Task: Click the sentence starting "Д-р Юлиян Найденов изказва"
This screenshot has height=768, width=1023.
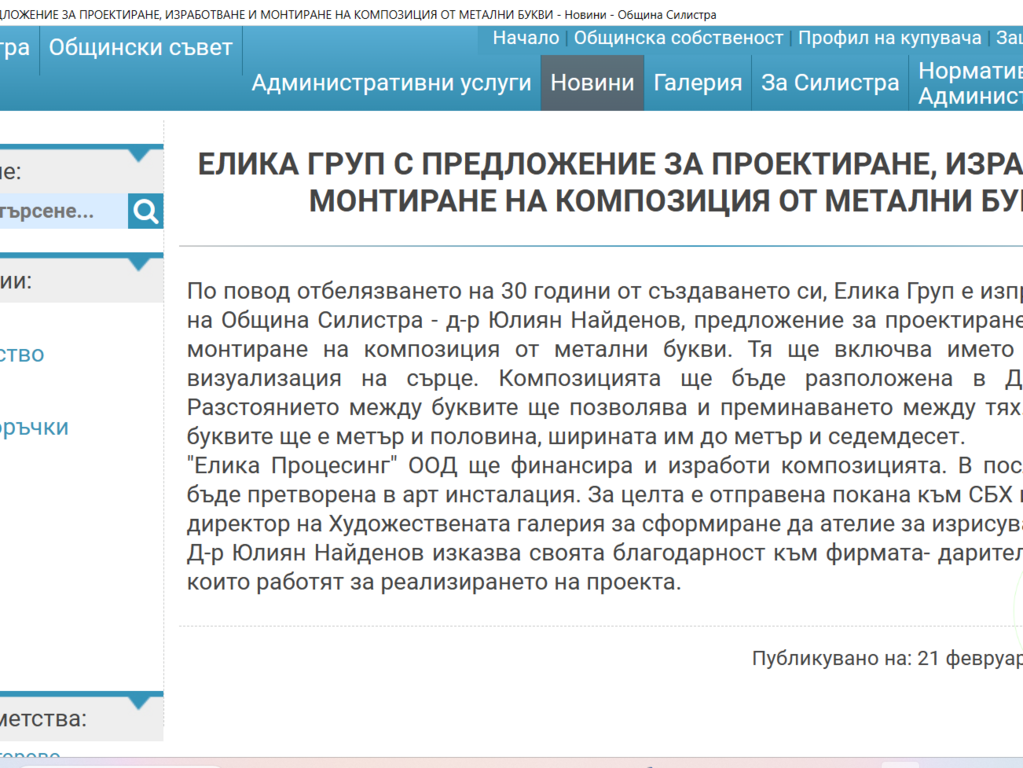Action: [x=605, y=553]
